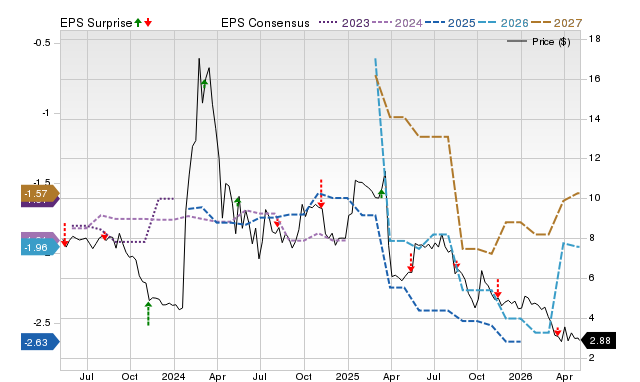Click the red down arrow beside EPS Surprise
Viewport: 640px width, 382px height.
pos(148,23)
